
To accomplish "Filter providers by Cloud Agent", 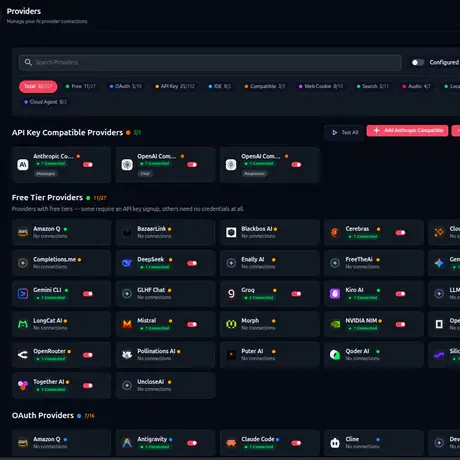I will tap(45, 102).
